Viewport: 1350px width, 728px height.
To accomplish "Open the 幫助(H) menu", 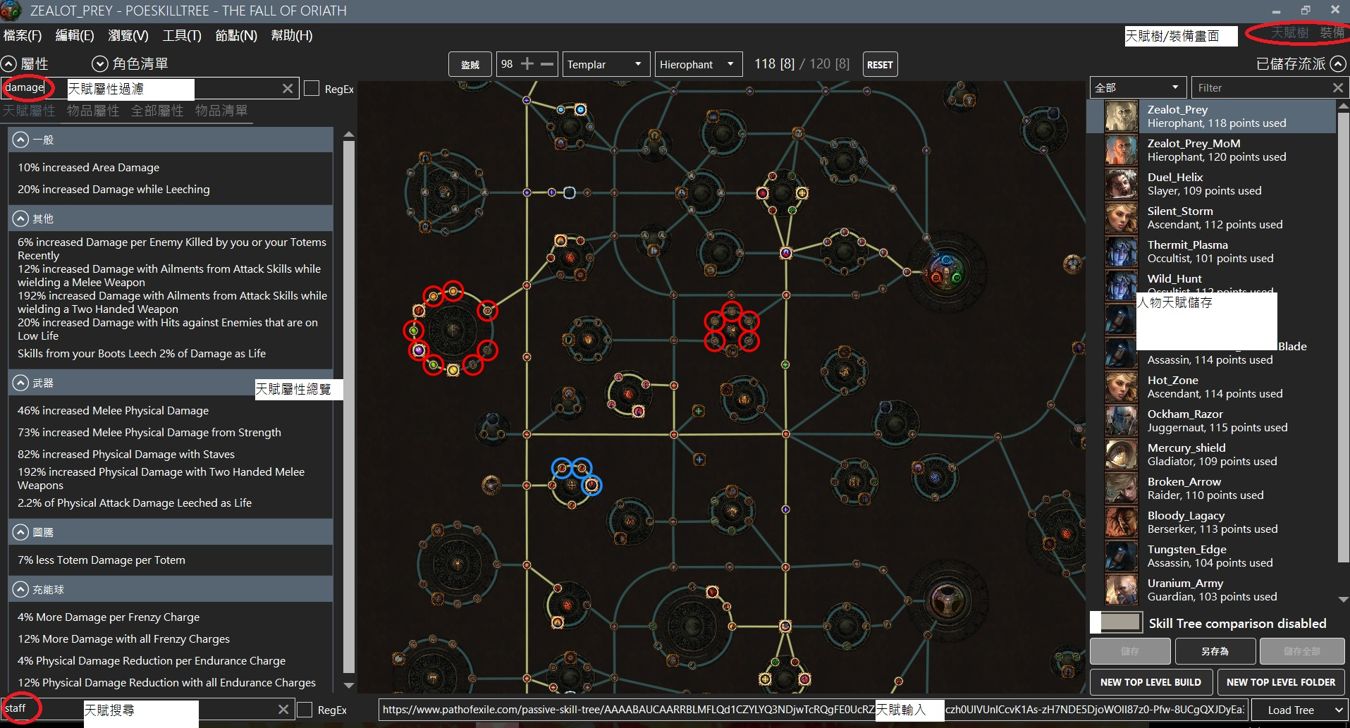I will click(x=292, y=36).
